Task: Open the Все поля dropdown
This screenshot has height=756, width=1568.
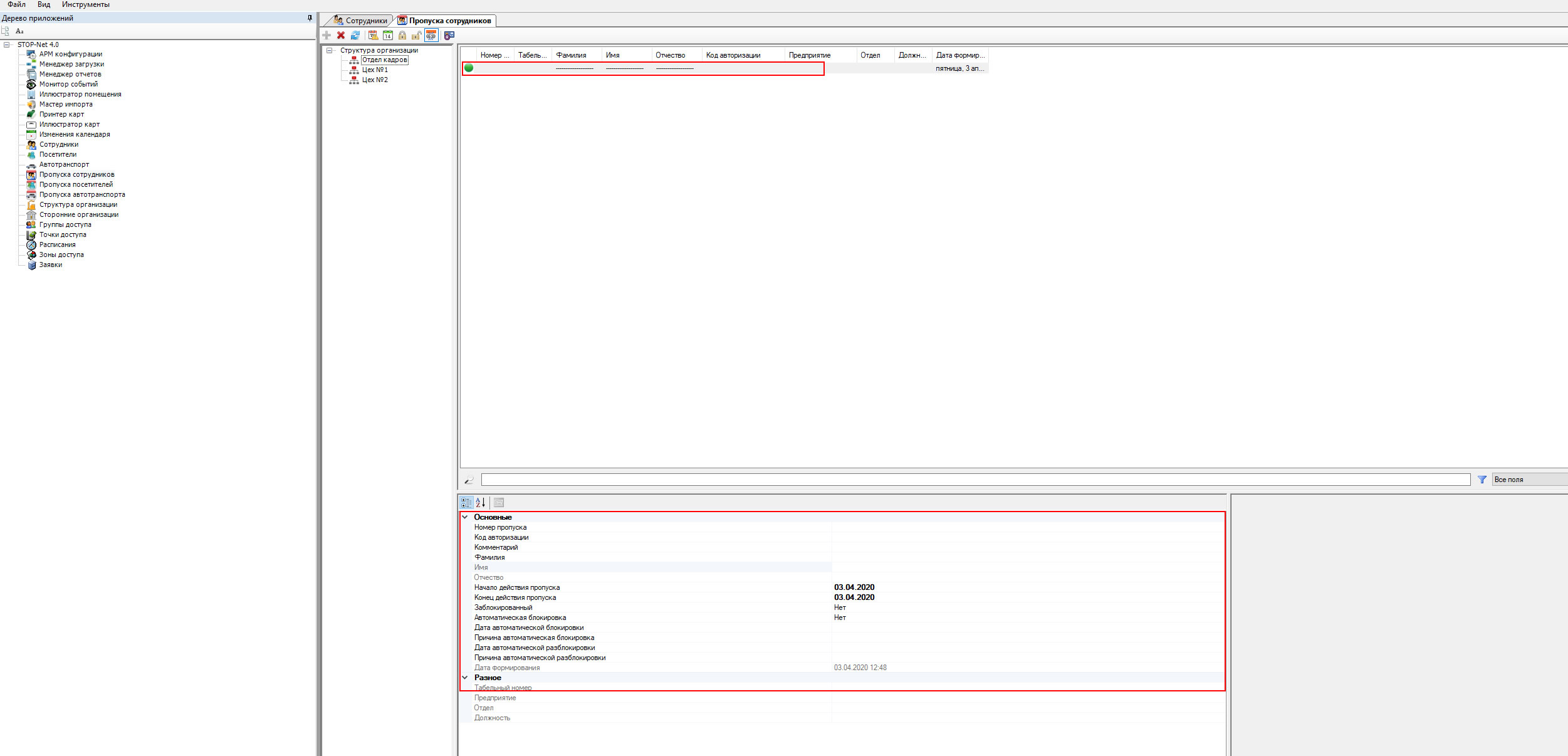Action: click(1530, 480)
